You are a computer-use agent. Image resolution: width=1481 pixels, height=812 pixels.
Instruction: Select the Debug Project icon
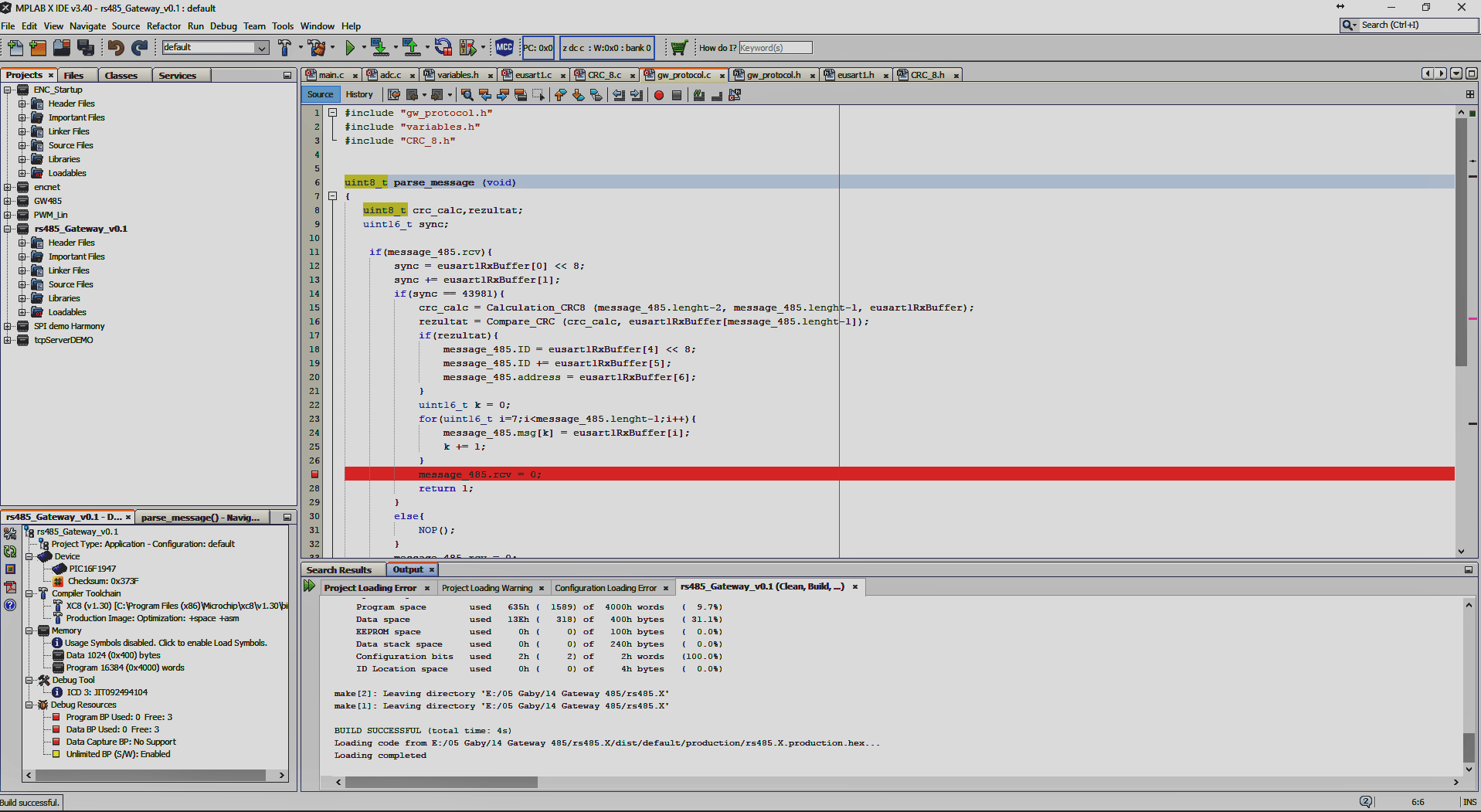pos(470,47)
